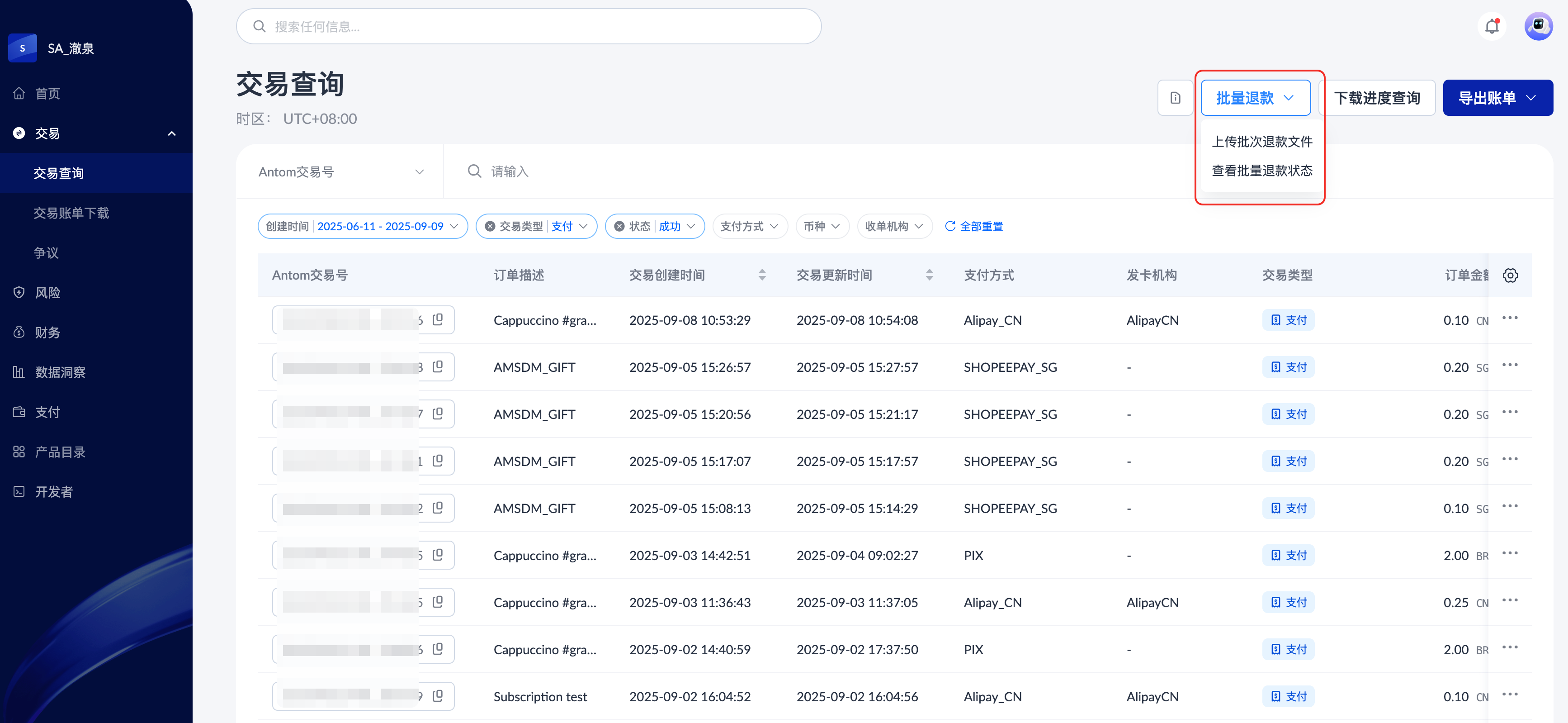Sort by 交易更新时间 column arrows

click(x=929, y=276)
